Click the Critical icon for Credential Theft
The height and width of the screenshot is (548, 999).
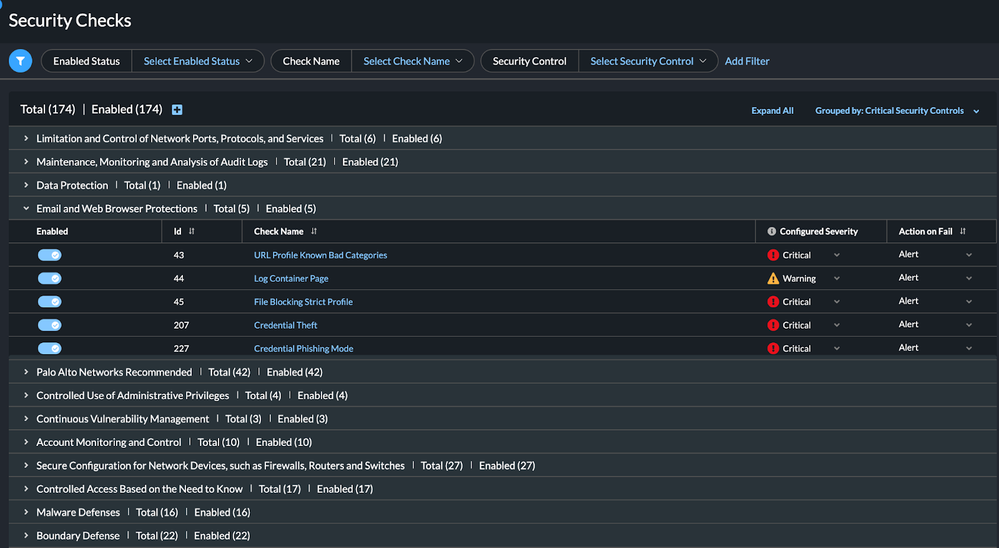click(773, 325)
